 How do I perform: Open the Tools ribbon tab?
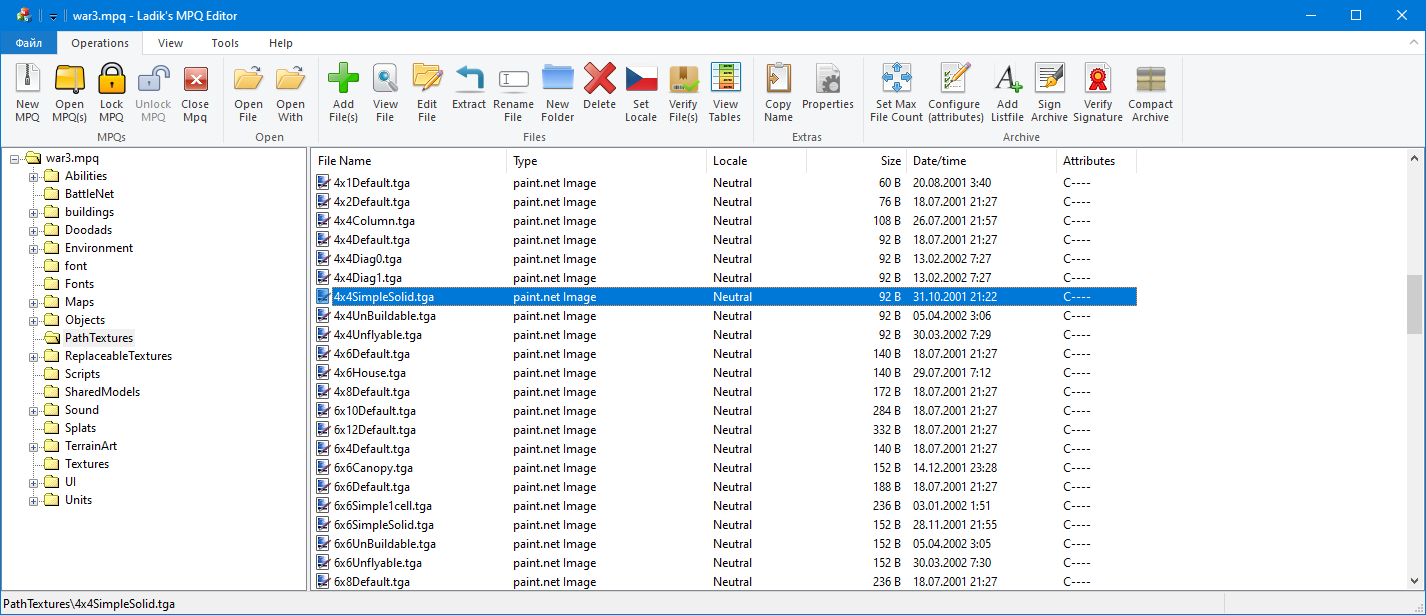click(x=225, y=43)
